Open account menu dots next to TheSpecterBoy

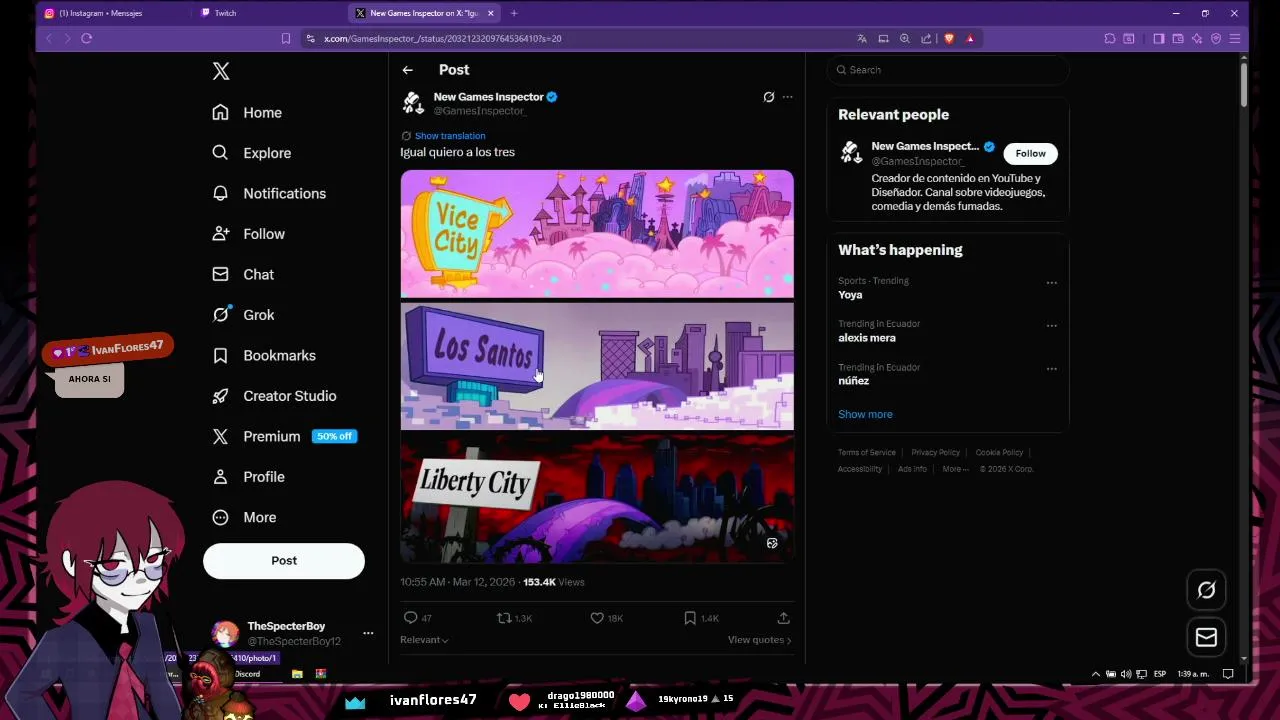click(x=368, y=633)
